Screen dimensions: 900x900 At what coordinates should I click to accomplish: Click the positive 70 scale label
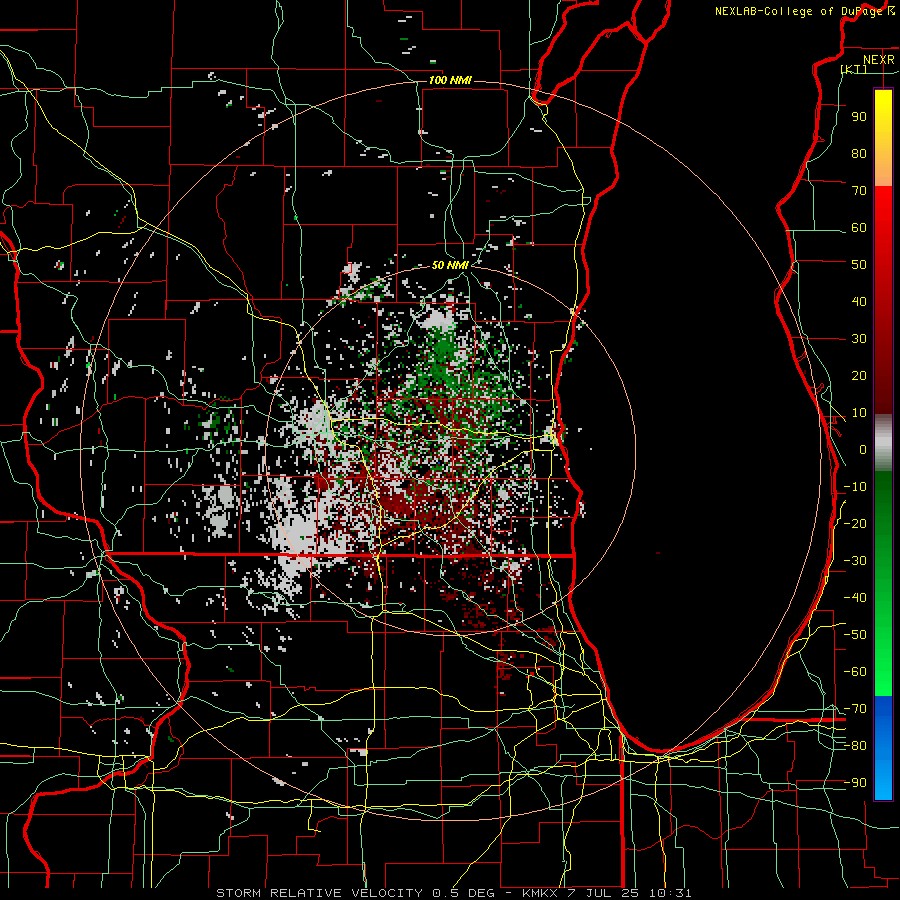point(859,191)
